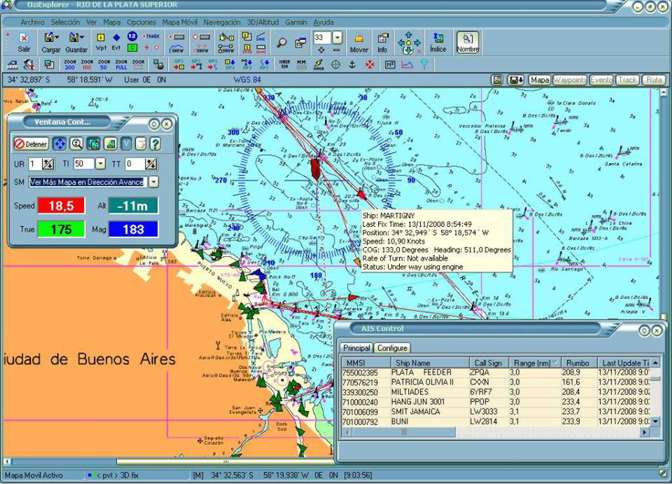Open the Guardar save button dropdown

click(x=76, y=42)
